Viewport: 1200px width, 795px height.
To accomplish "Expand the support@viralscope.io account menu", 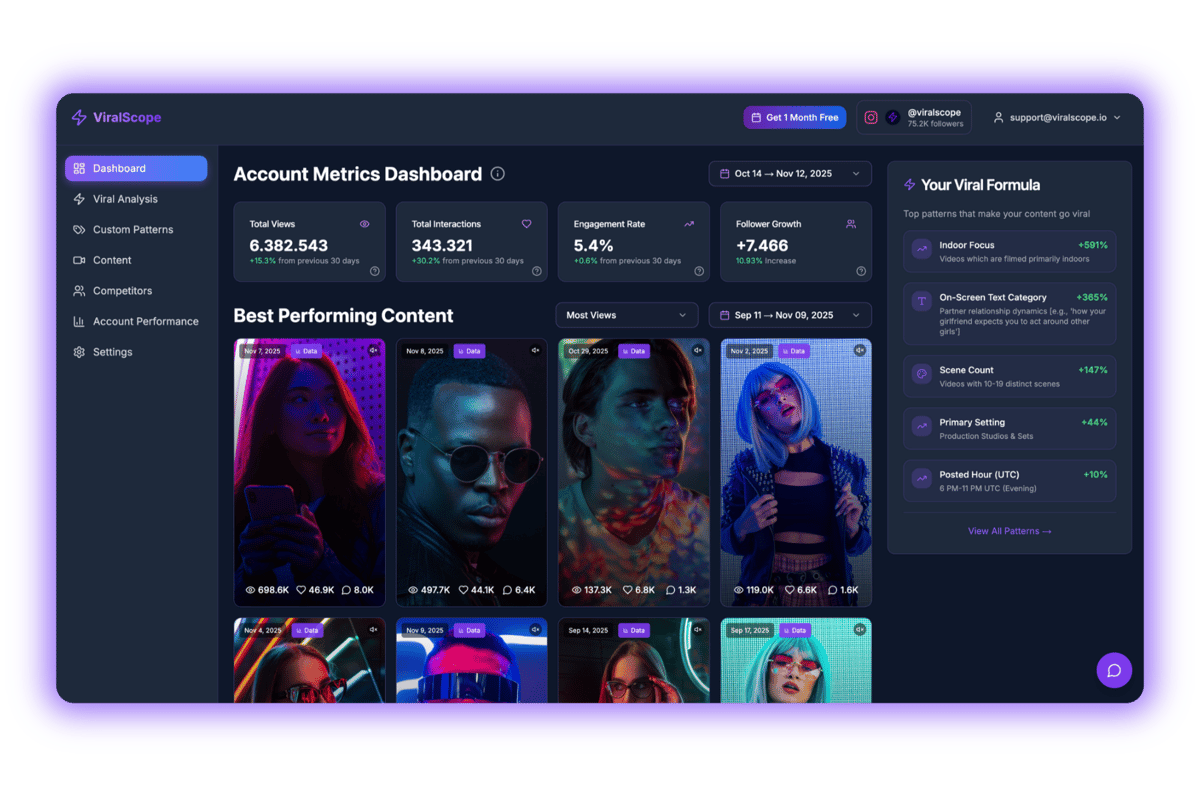I will [1055, 117].
